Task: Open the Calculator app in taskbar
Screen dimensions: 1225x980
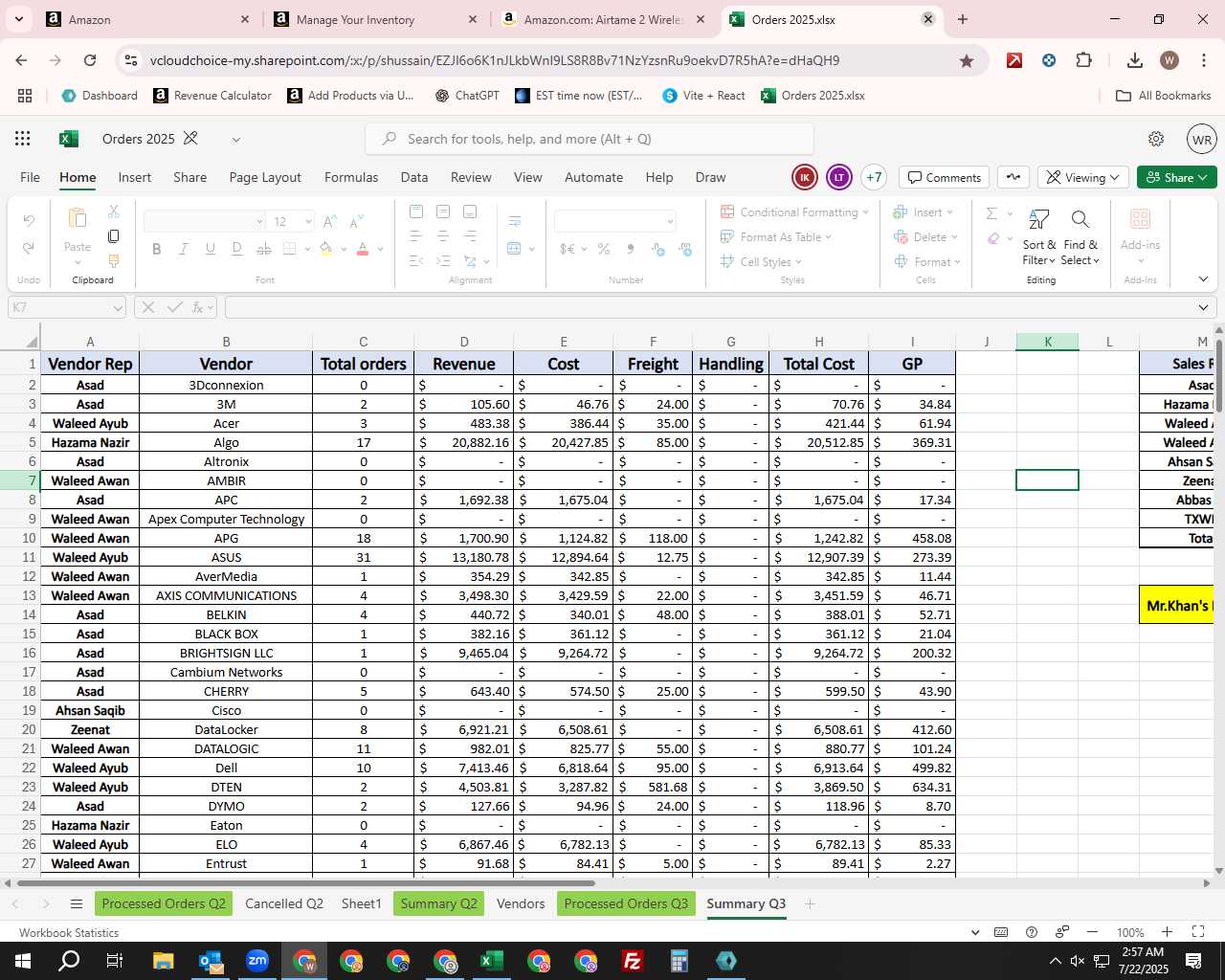Action: click(x=679, y=961)
